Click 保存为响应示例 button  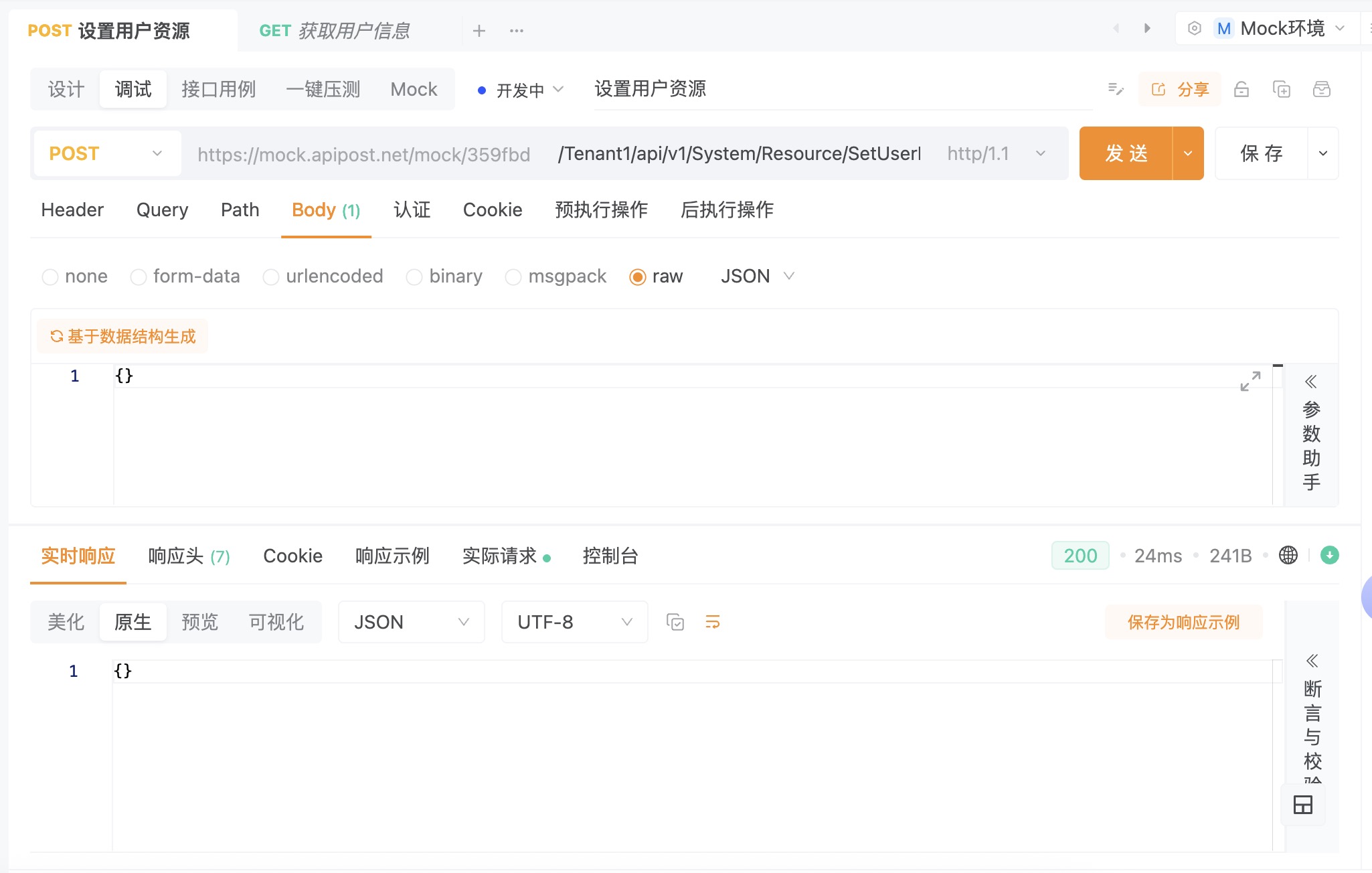point(1183,622)
